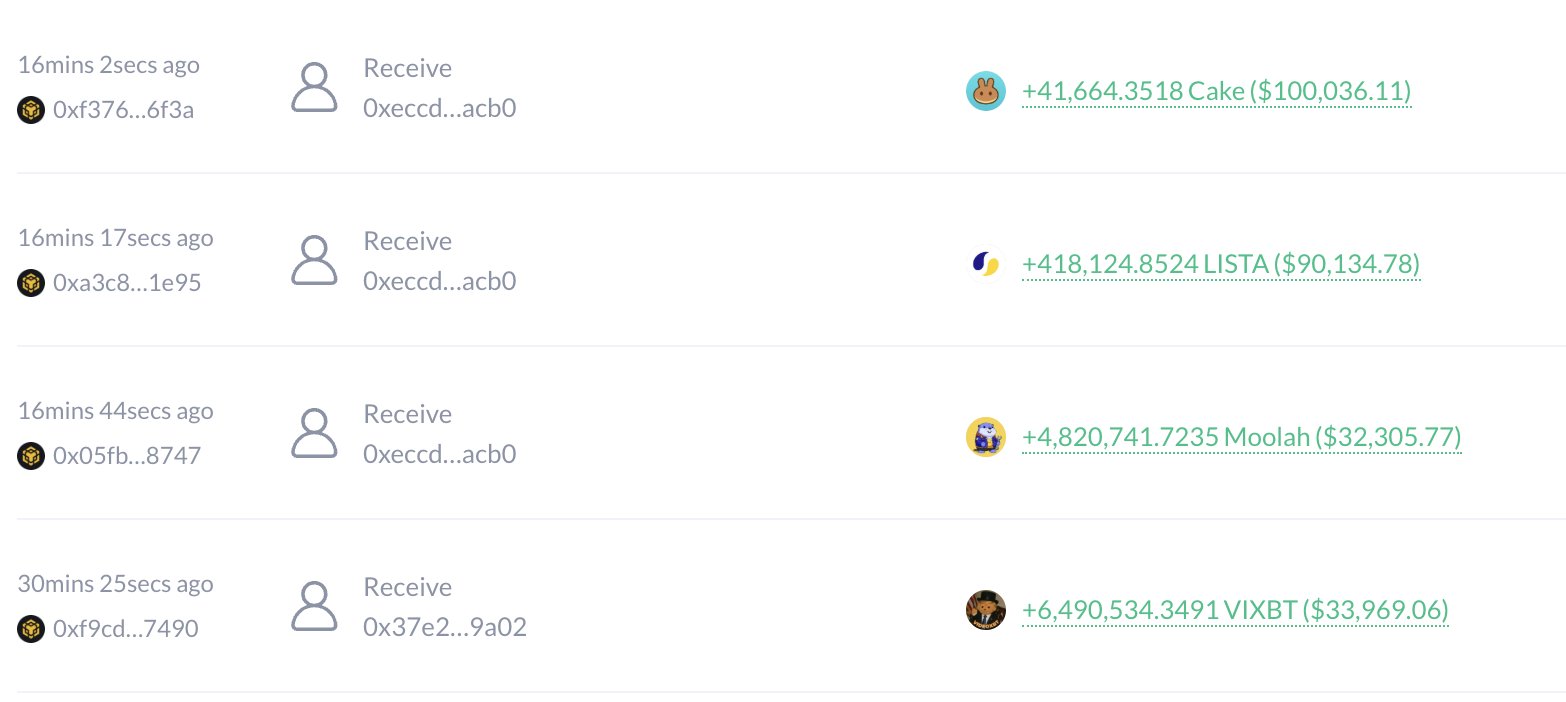This screenshot has height=702, width=1566.
Task: Click BNB chain icon beside 0xf376...6f3a
Action: click(32, 110)
